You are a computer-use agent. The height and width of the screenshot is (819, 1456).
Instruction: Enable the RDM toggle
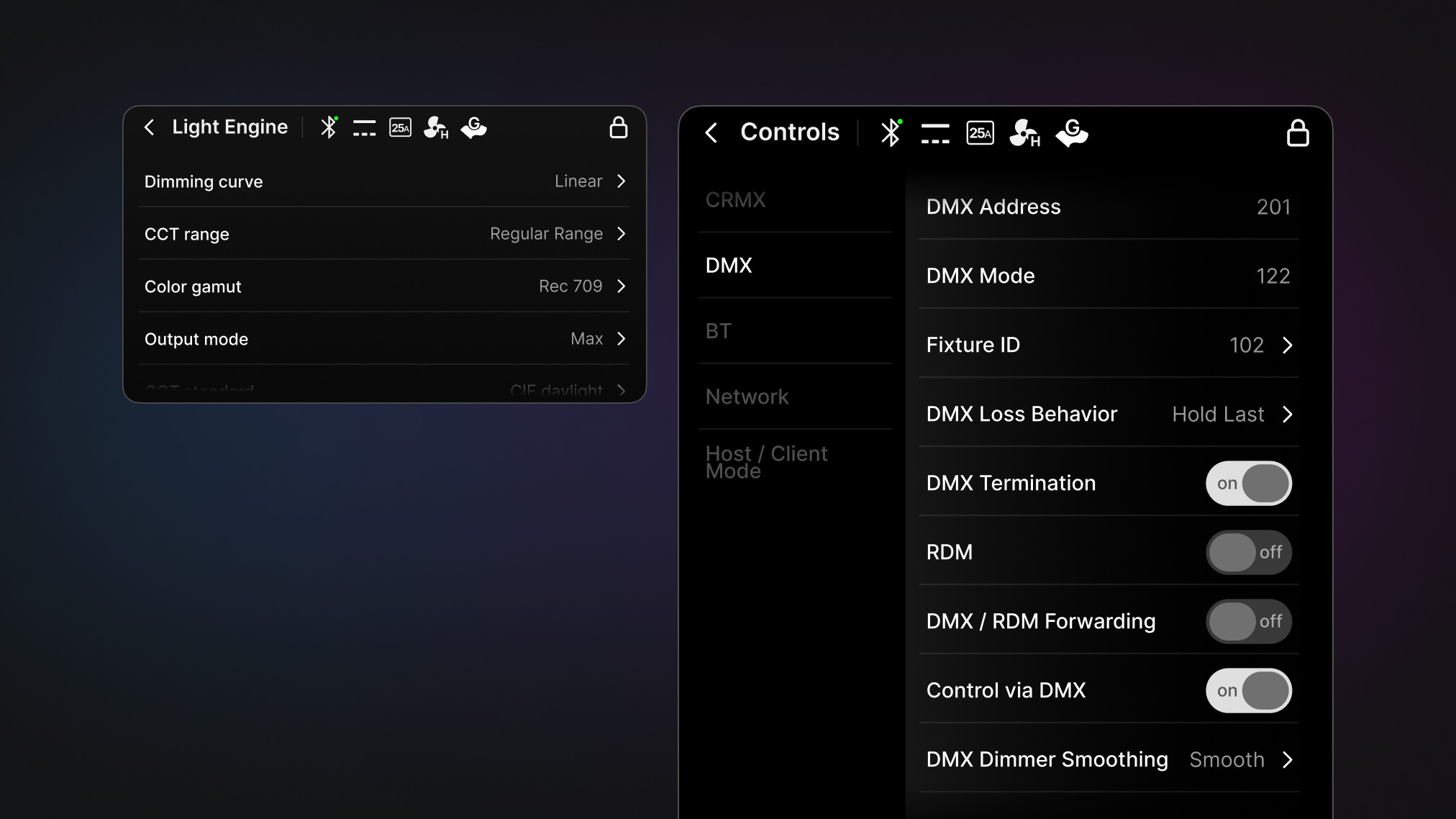(x=1248, y=552)
